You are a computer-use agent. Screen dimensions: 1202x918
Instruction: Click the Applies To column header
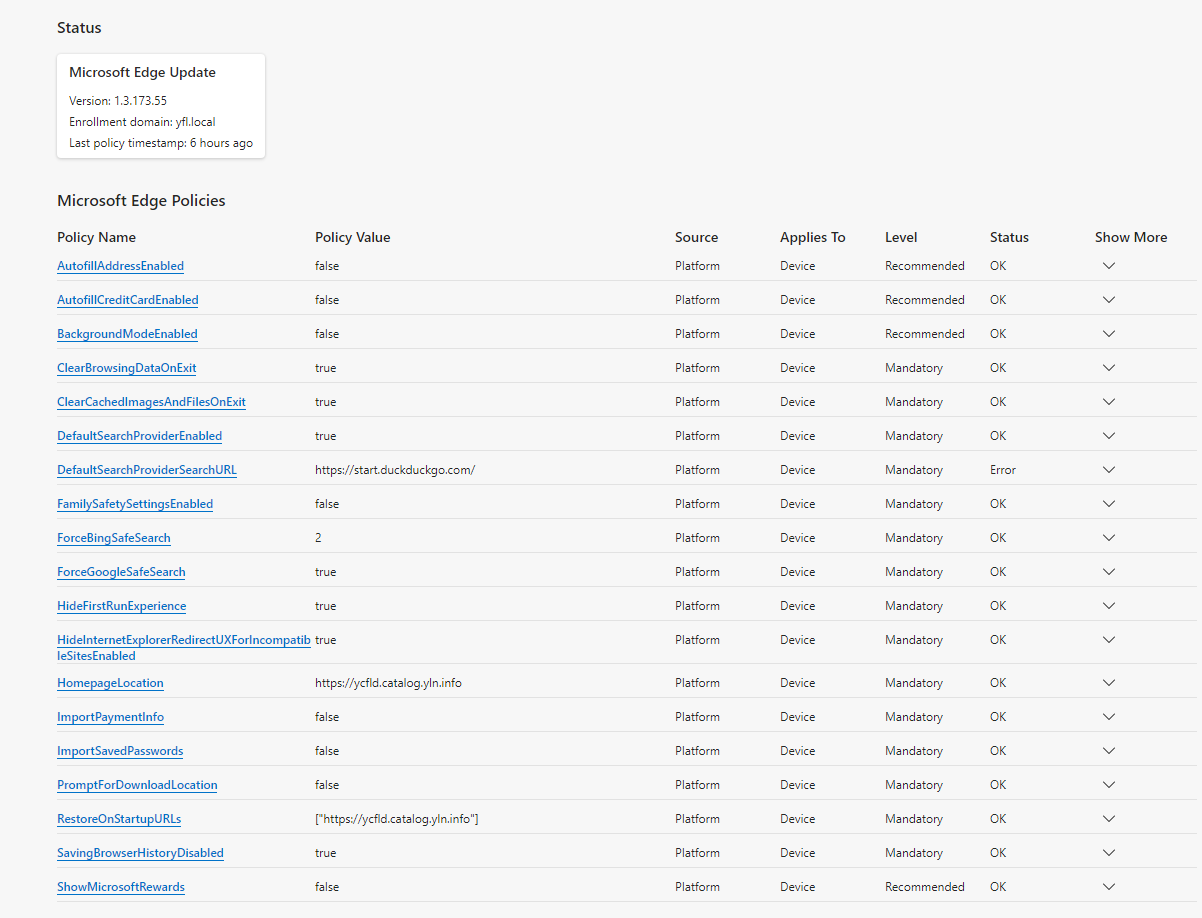(x=813, y=237)
